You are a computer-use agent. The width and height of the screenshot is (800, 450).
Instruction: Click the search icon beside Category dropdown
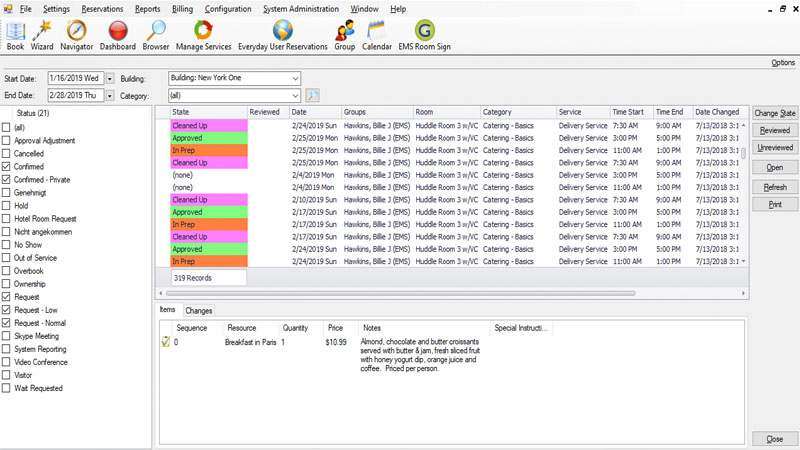pyautogui.click(x=312, y=95)
